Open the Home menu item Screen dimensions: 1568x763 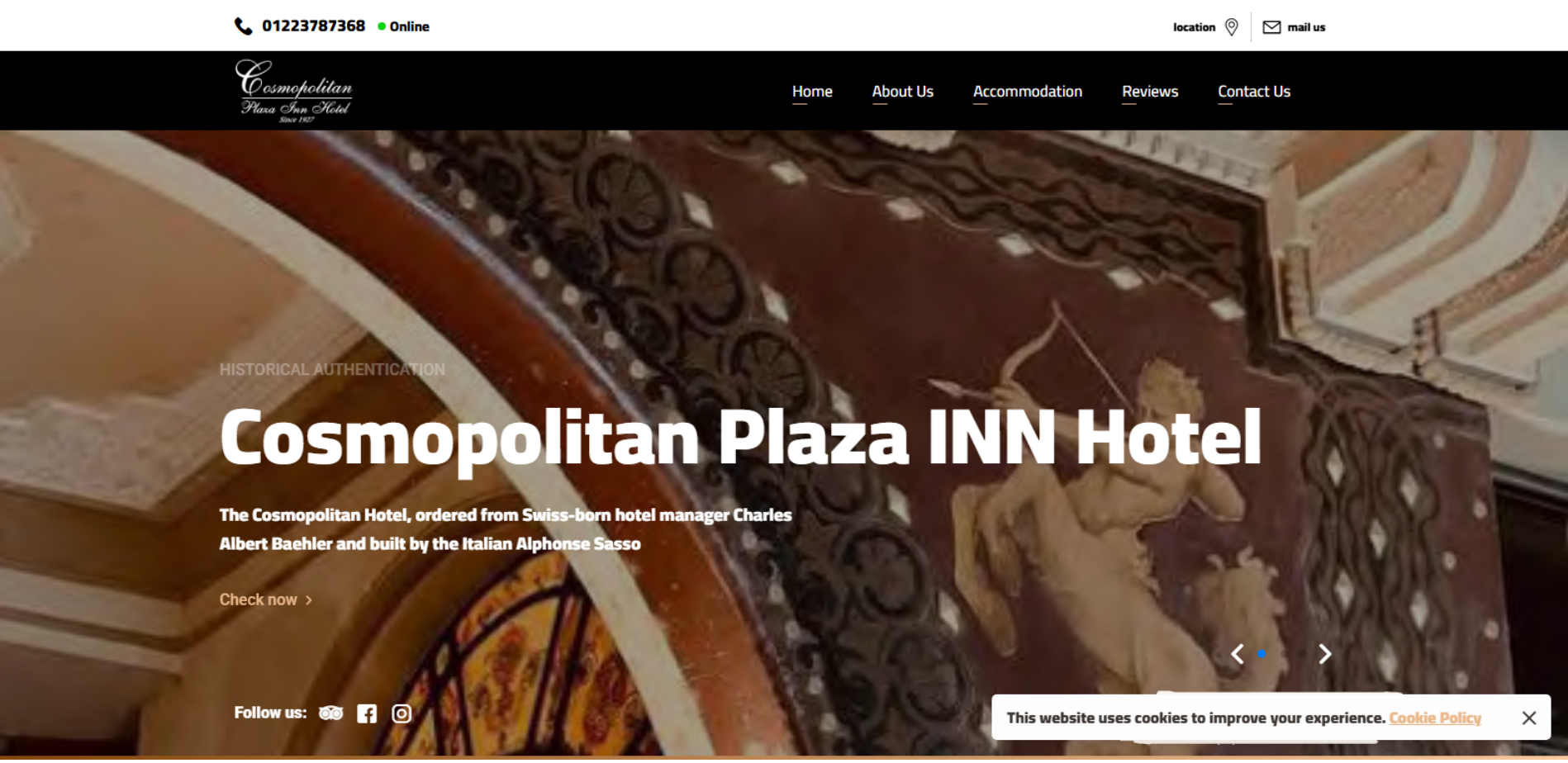pyautogui.click(x=812, y=92)
